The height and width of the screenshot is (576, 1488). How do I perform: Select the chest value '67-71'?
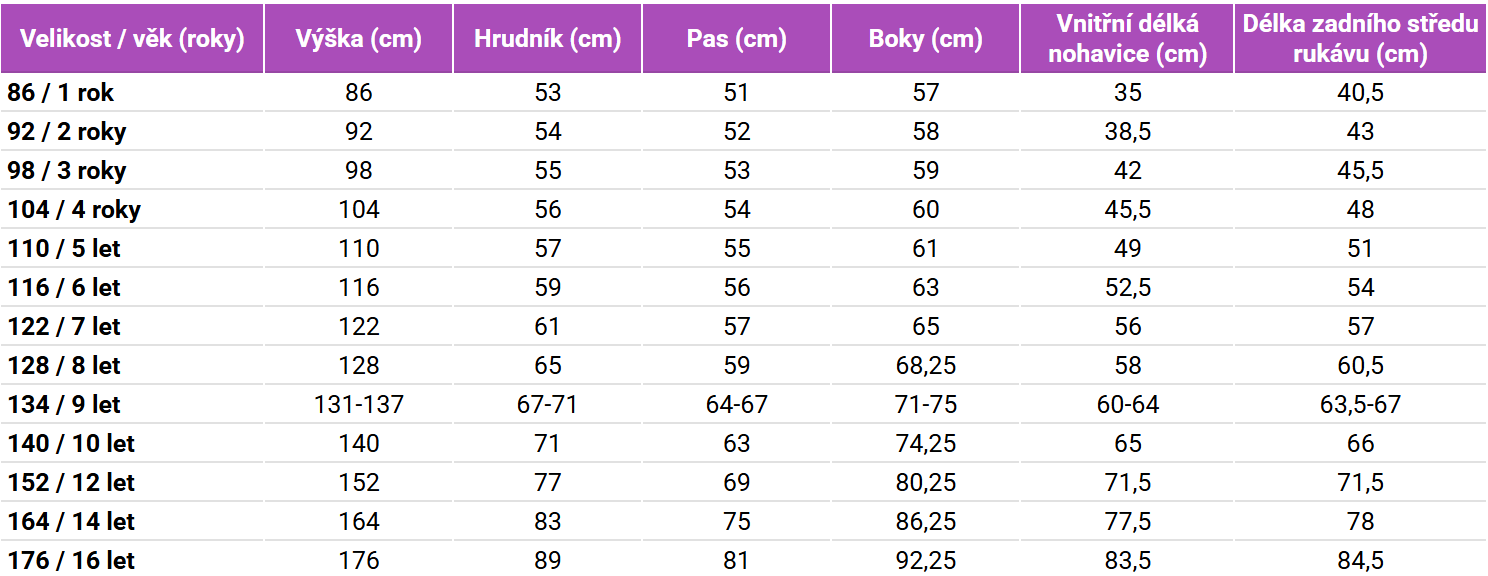[x=547, y=405]
